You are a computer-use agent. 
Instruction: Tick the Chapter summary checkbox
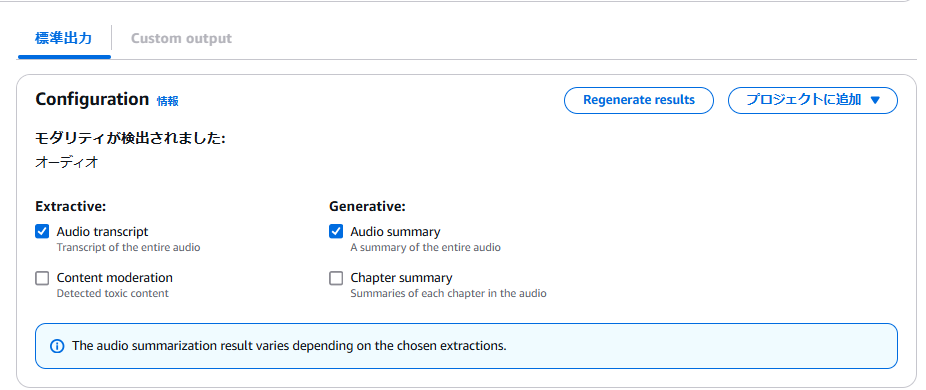coord(335,278)
